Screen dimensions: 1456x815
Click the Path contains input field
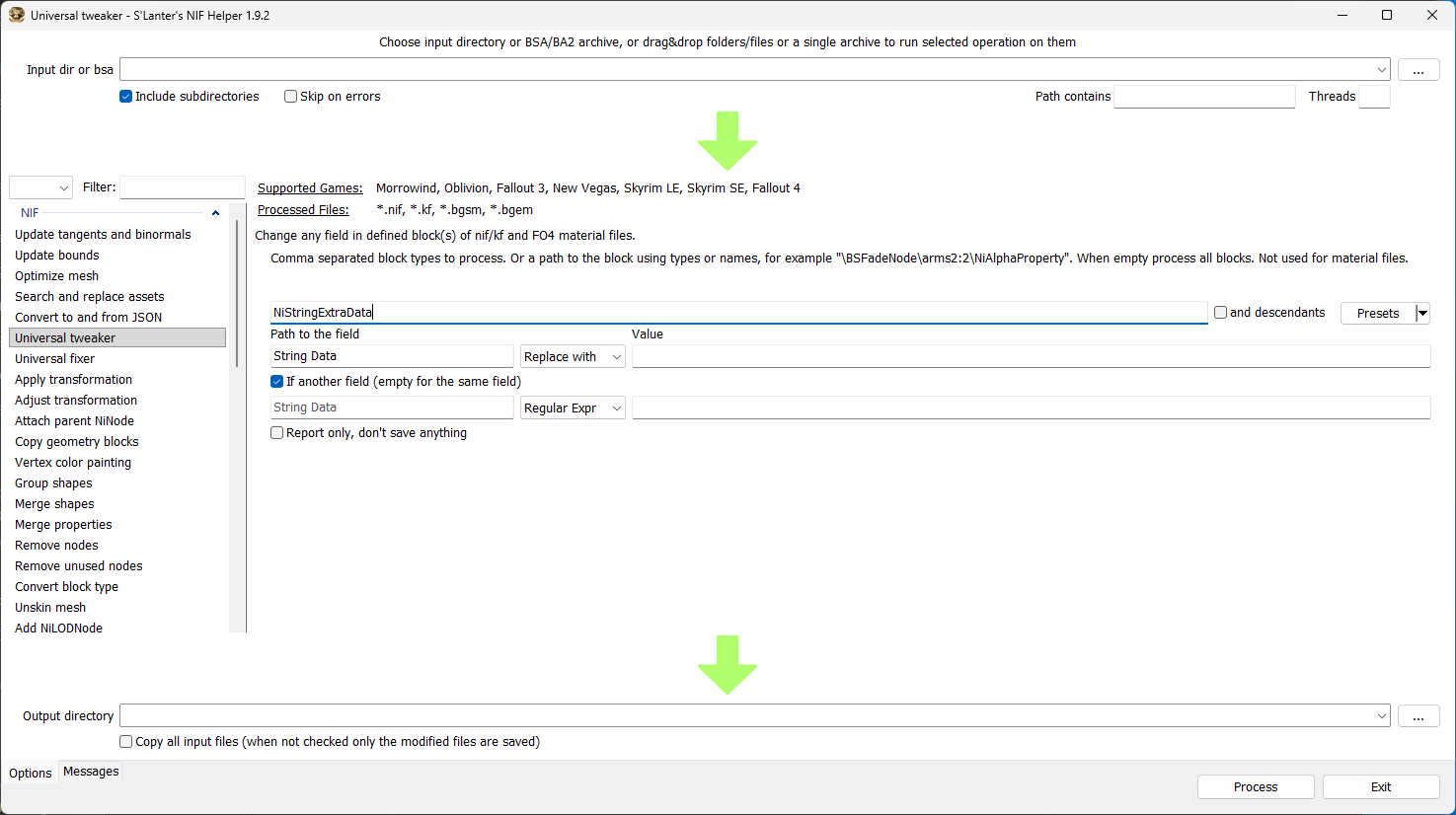[1204, 97]
